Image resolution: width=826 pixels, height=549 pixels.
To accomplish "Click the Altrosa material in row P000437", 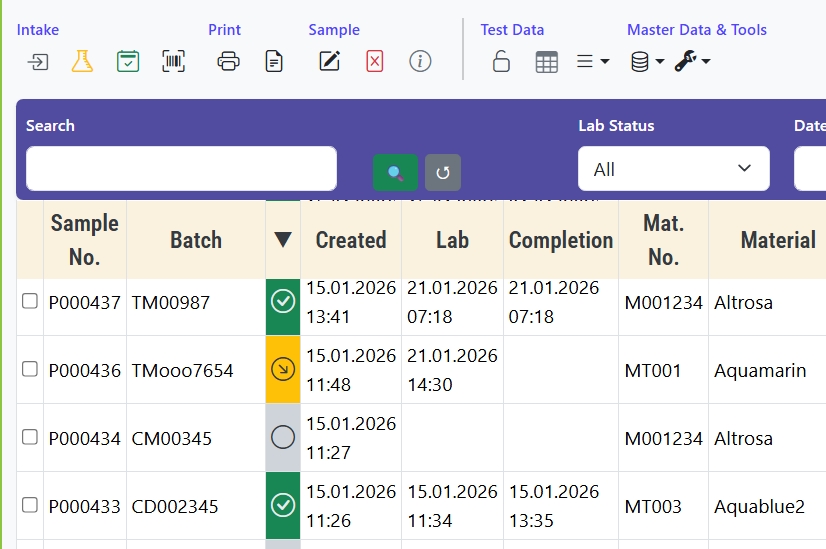I will pyautogui.click(x=743, y=302).
